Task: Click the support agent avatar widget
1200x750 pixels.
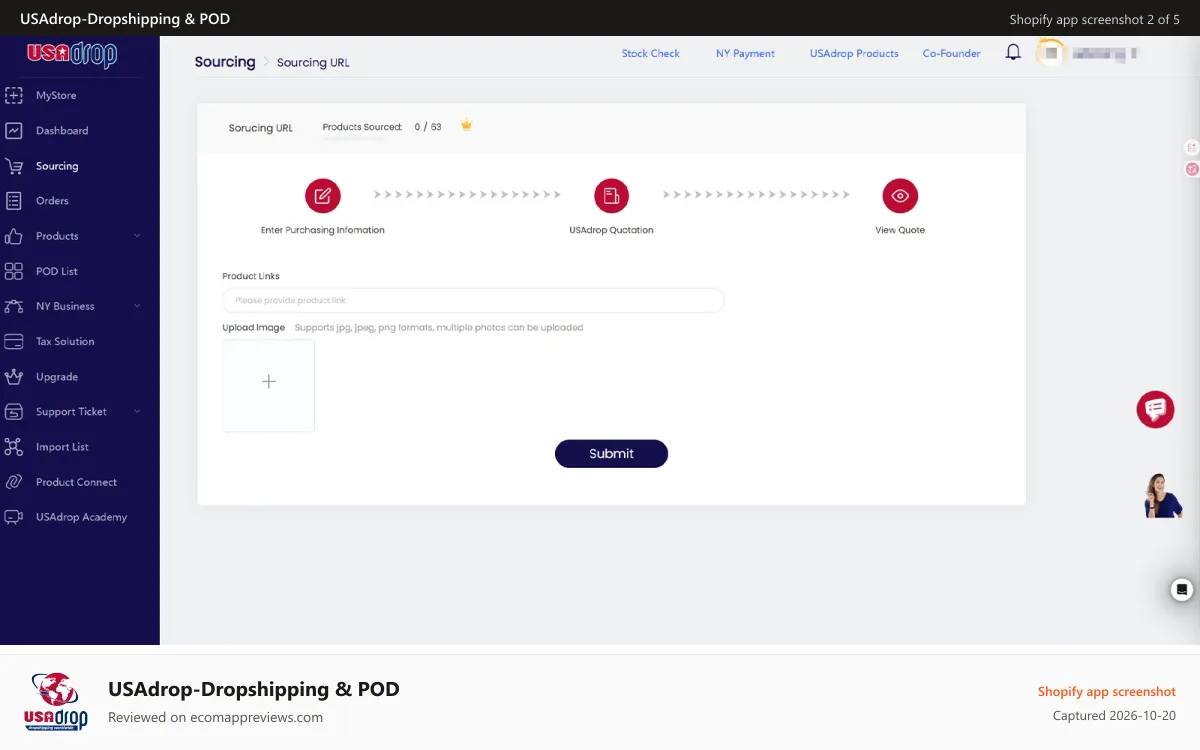Action: click(1163, 496)
